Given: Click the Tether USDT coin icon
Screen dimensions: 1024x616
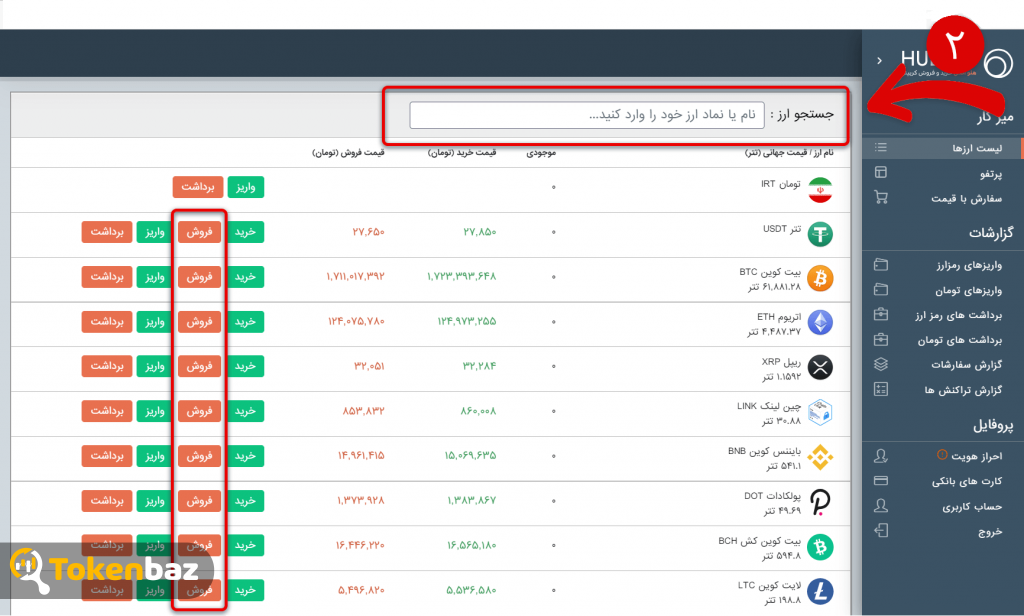Looking at the screenshot, I should point(820,234).
